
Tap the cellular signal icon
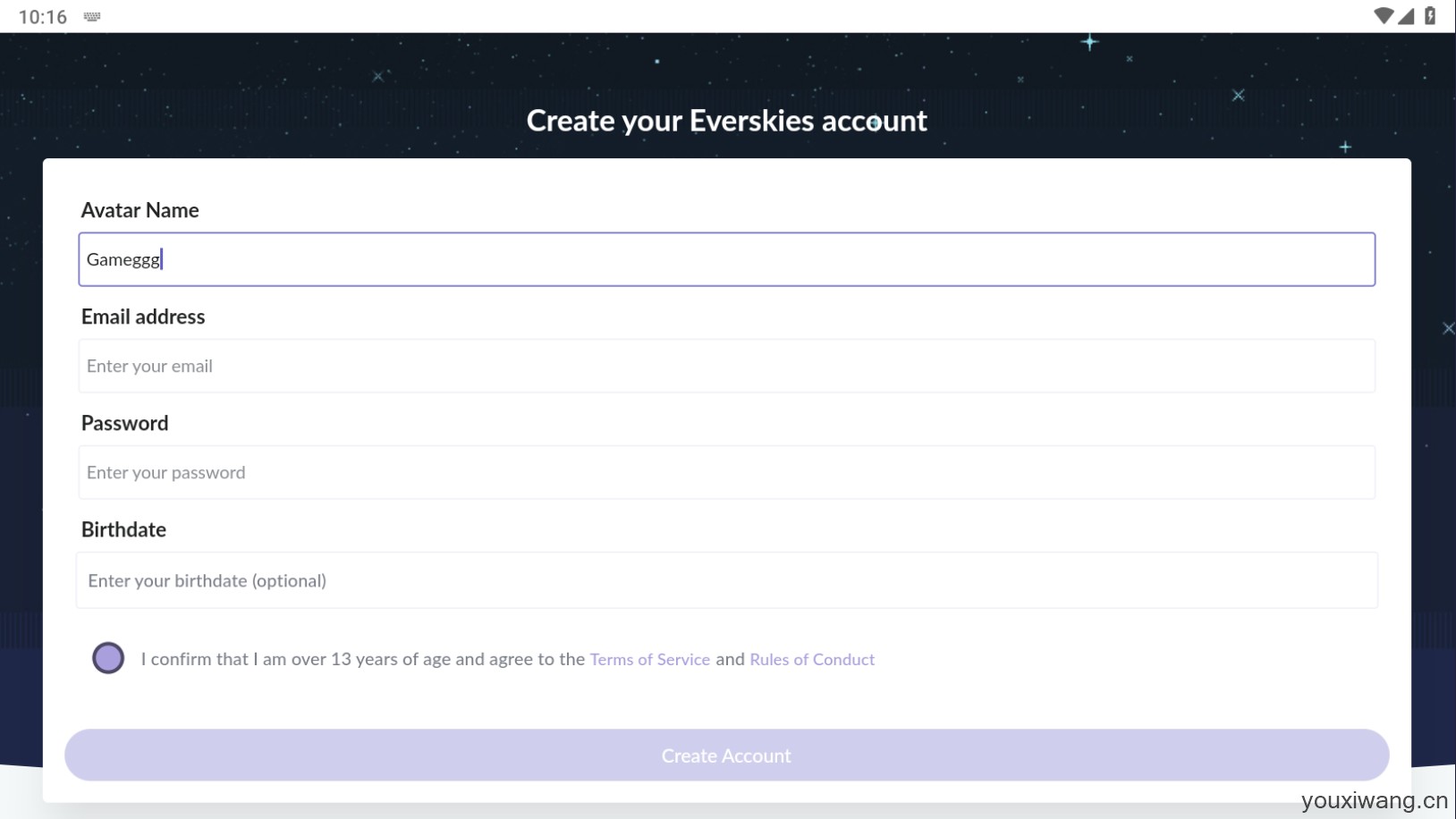[1406, 16]
